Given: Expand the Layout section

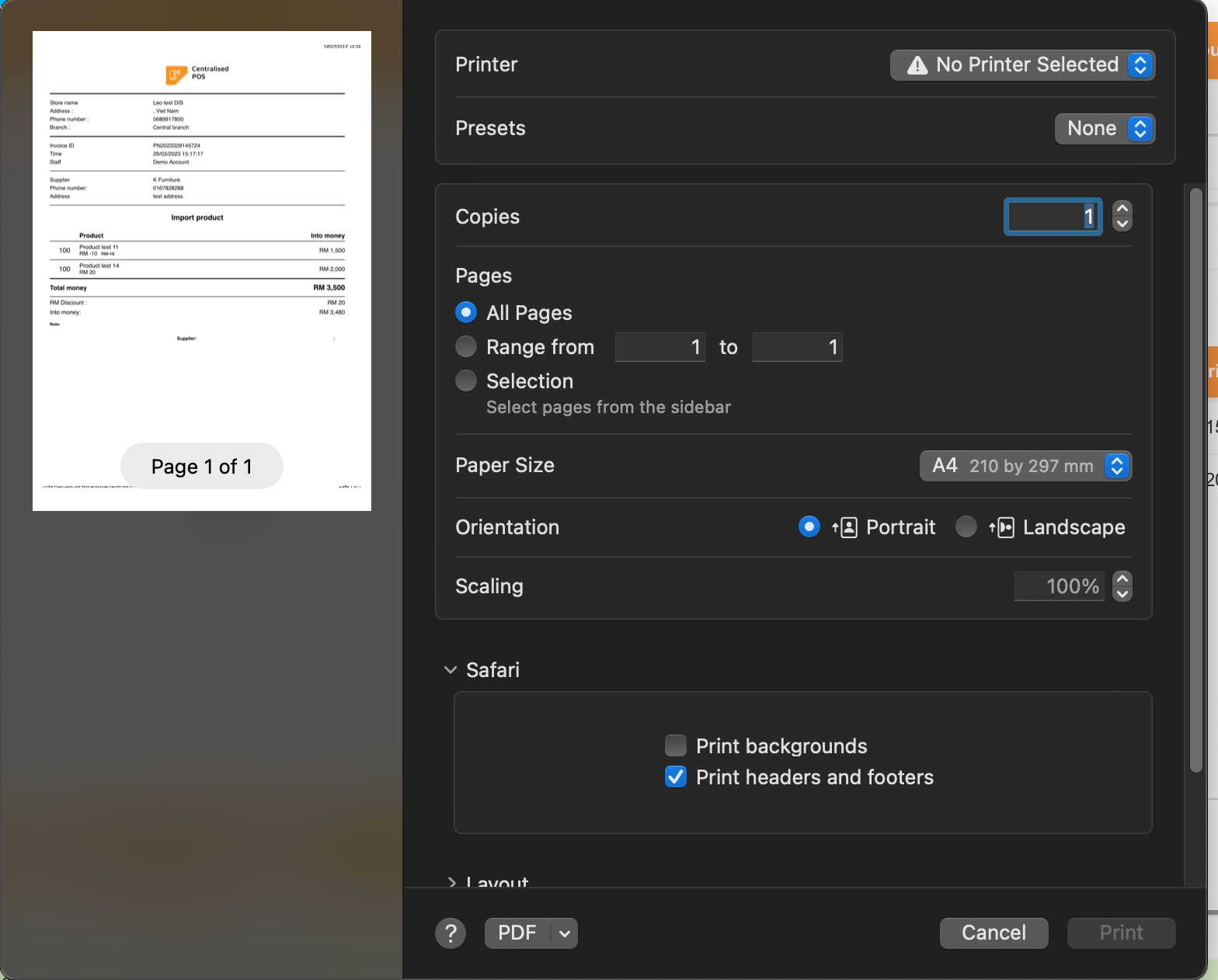Looking at the screenshot, I should pos(451,882).
